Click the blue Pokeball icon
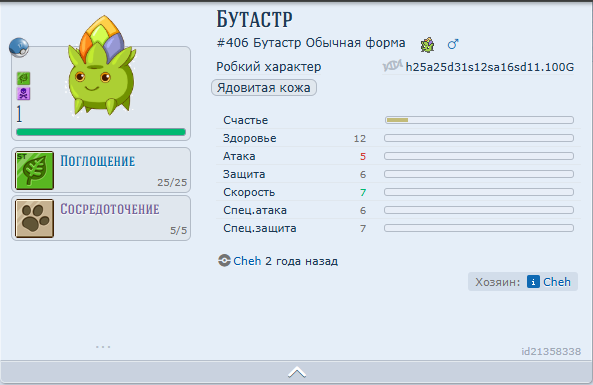The width and height of the screenshot is (593, 385). pos(19,48)
